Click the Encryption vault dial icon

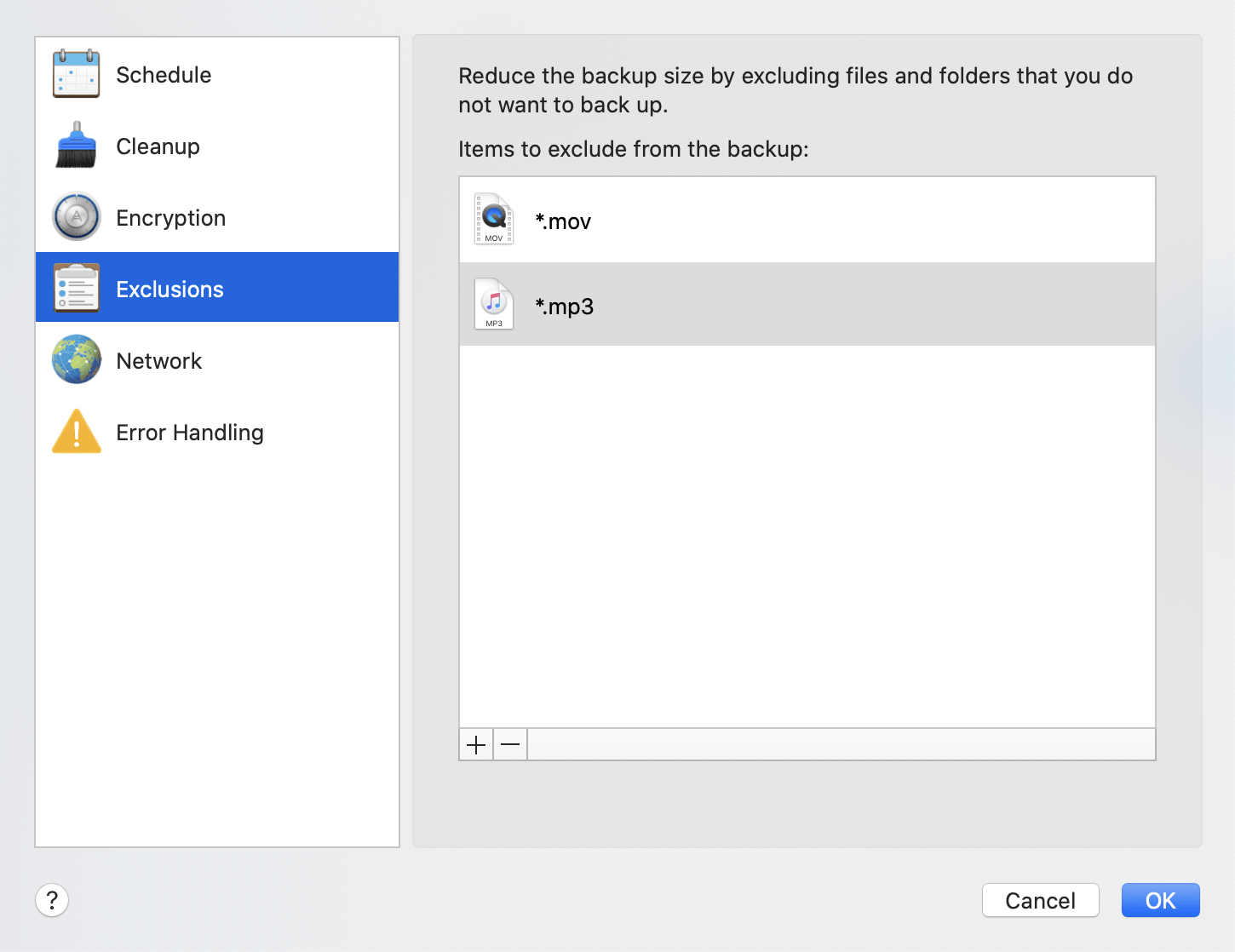coord(76,217)
